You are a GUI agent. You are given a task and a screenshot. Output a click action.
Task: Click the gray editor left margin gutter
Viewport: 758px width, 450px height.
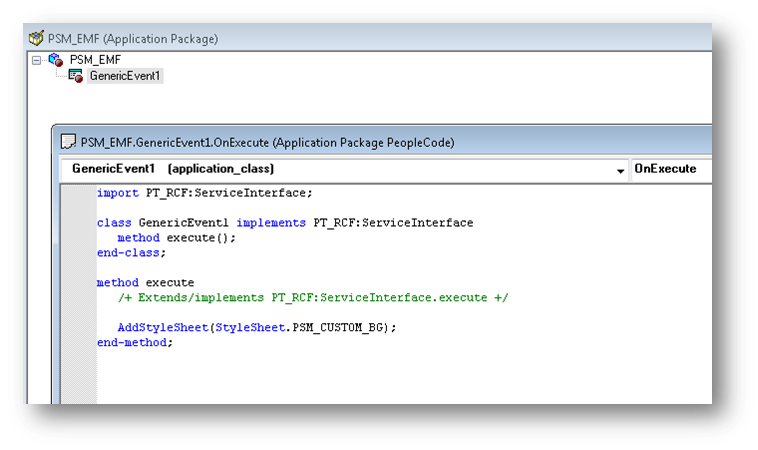78,294
